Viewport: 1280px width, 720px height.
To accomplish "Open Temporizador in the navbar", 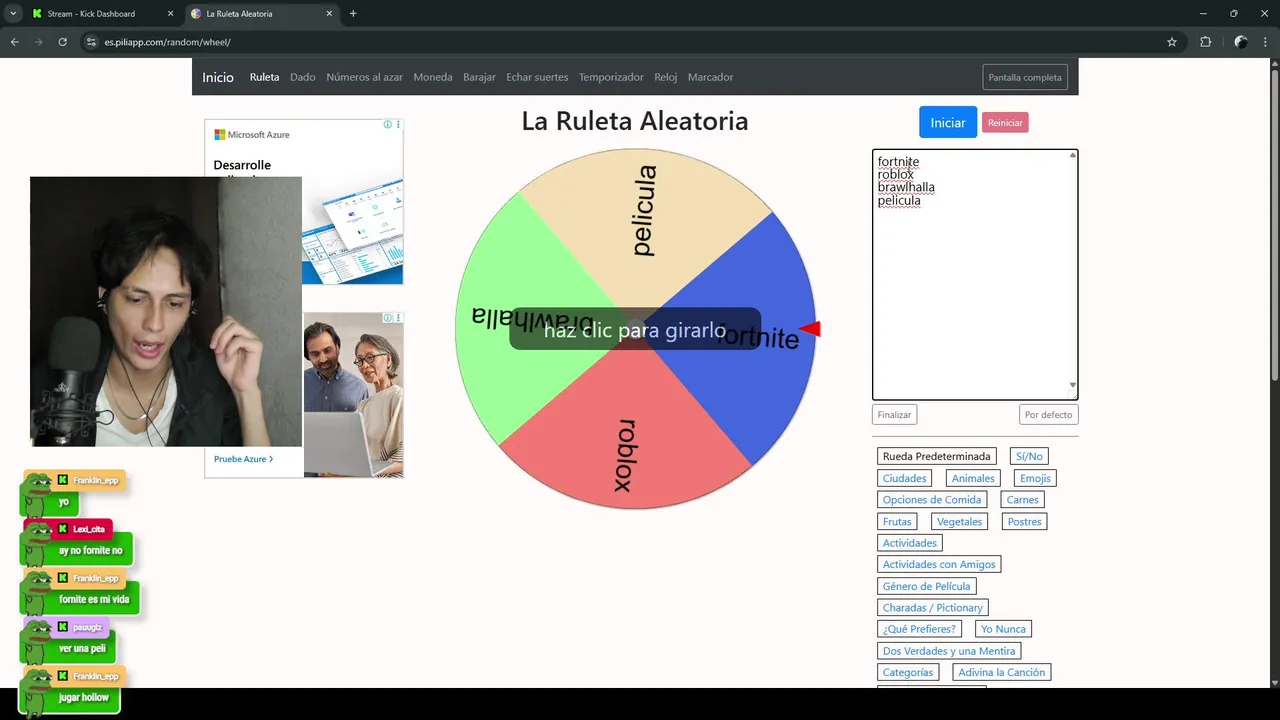I will click(611, 77).
